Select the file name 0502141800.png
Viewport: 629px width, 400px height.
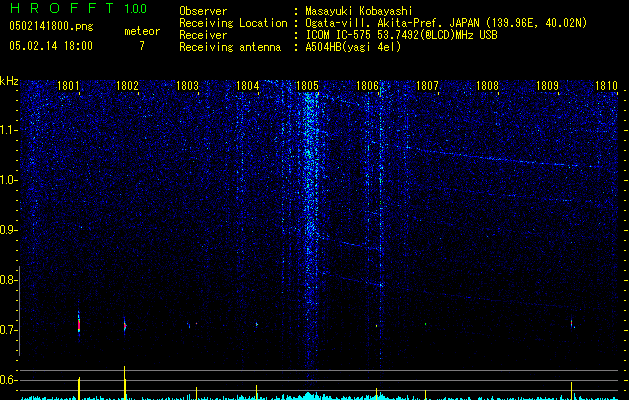pos(51,27)
